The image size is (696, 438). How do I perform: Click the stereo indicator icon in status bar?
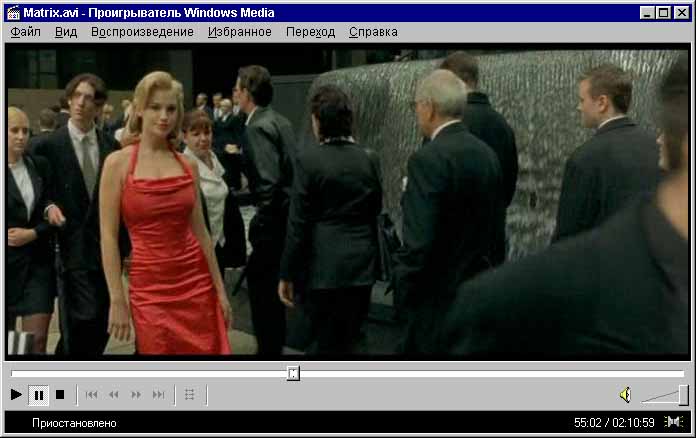click(x=674, y=422)
